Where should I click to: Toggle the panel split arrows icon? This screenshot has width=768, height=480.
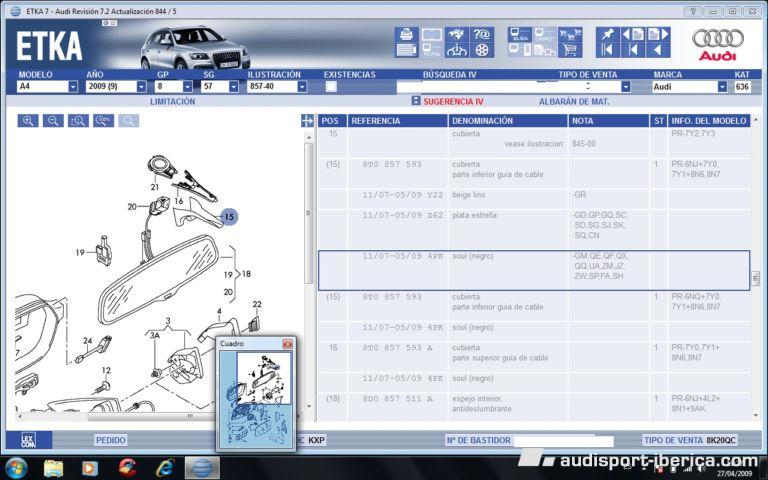coord(307,121)
